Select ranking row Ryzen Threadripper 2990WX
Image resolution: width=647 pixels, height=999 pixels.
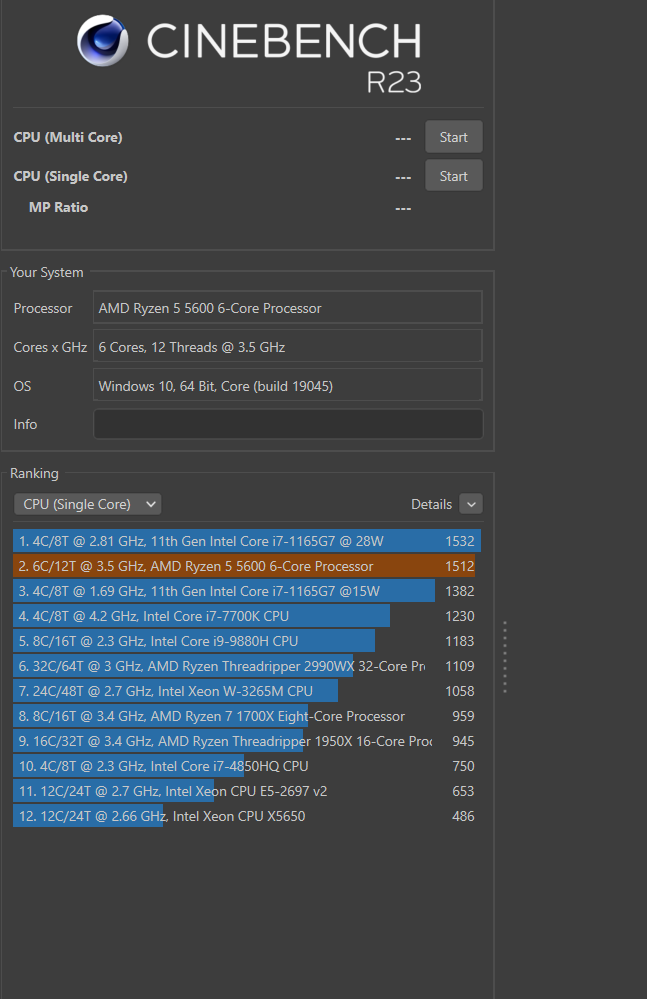246,666
